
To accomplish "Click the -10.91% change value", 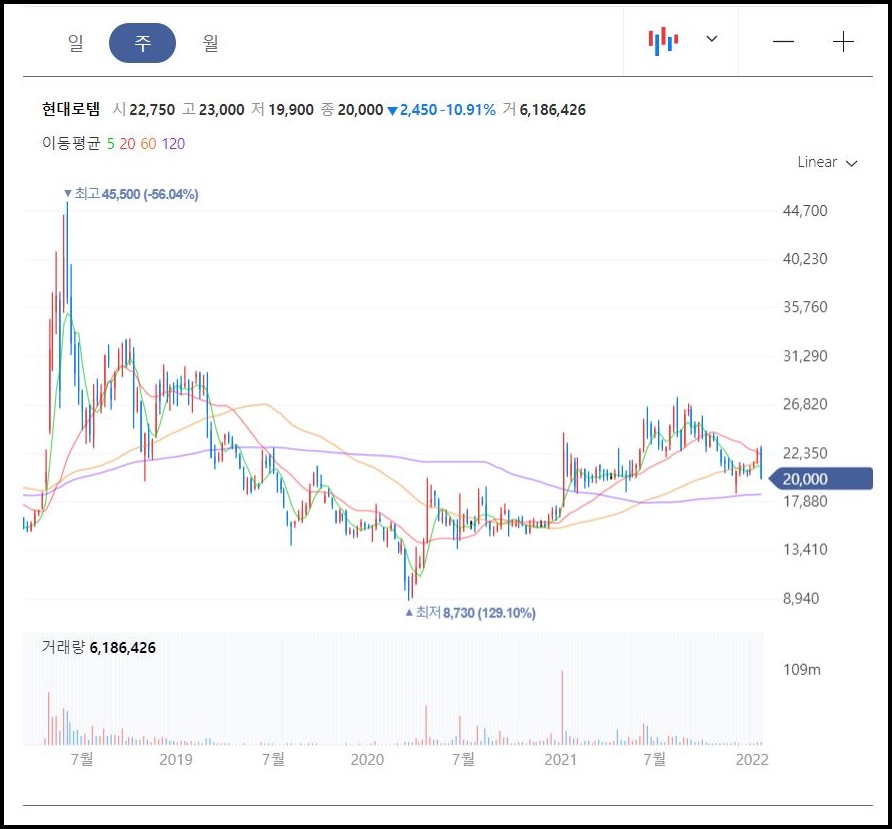I will tap(467, 110).
